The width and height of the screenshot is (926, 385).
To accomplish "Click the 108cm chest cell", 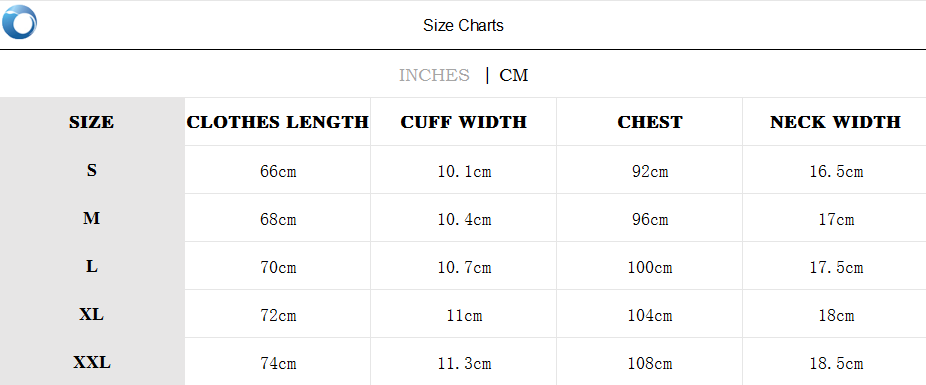I will [650, 363].
